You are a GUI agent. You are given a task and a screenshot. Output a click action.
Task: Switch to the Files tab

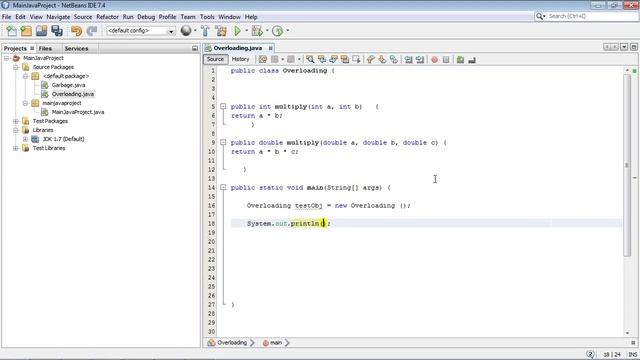coord(45,48)
